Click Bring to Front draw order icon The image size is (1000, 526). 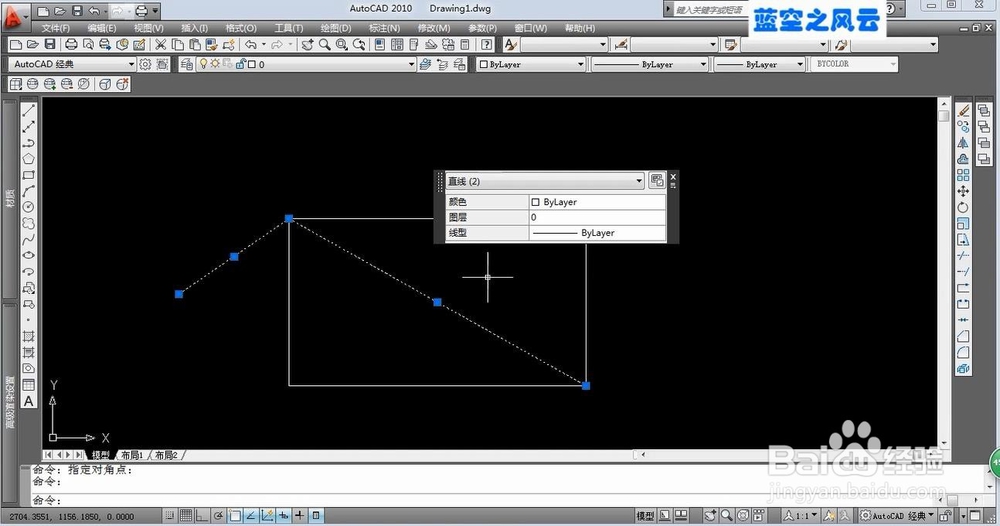coord(984,111)
